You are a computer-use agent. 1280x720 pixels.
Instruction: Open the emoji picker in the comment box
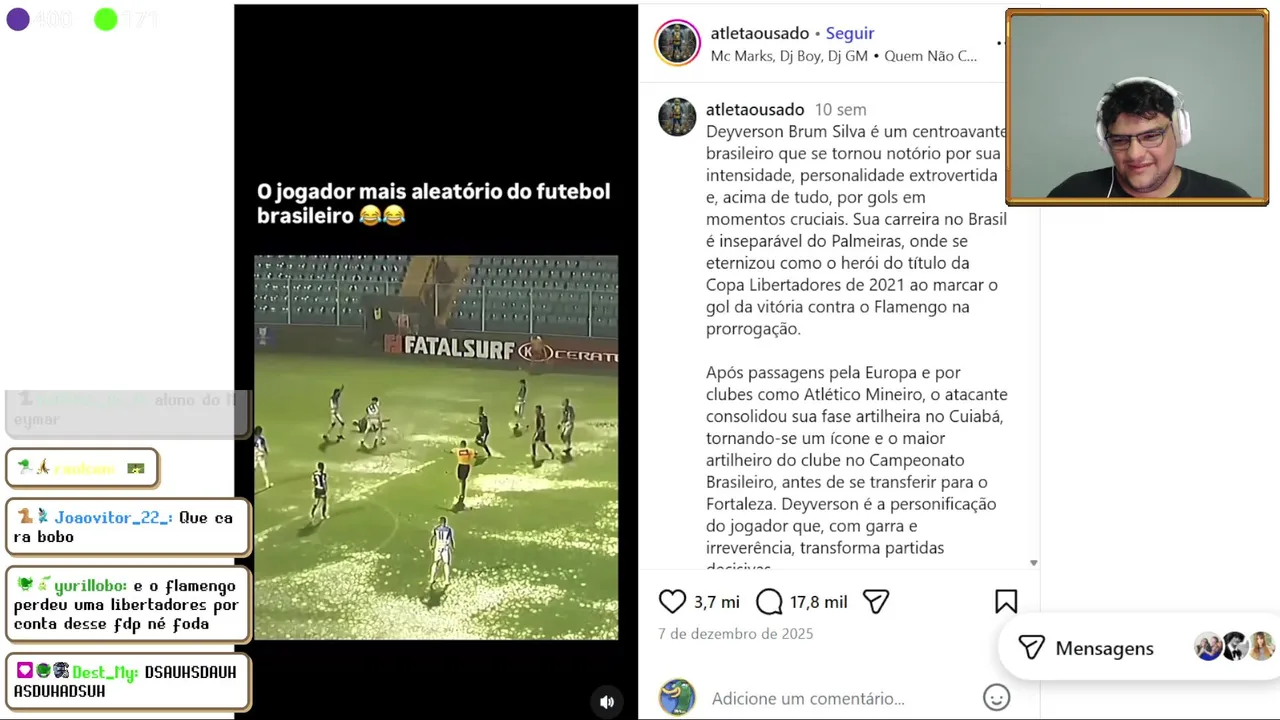[x=996, y=697]
